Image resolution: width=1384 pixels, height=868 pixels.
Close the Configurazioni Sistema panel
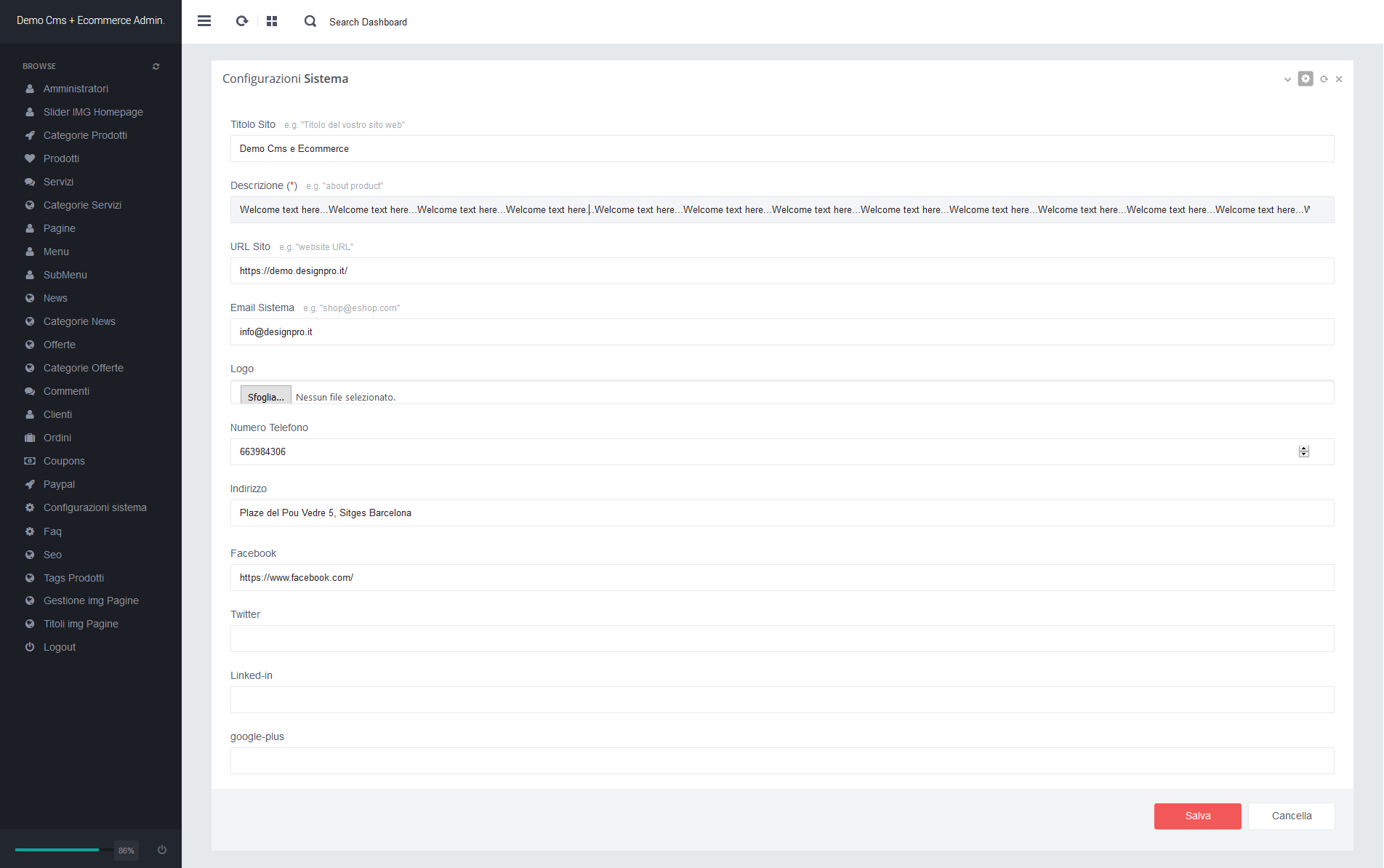1339,79
